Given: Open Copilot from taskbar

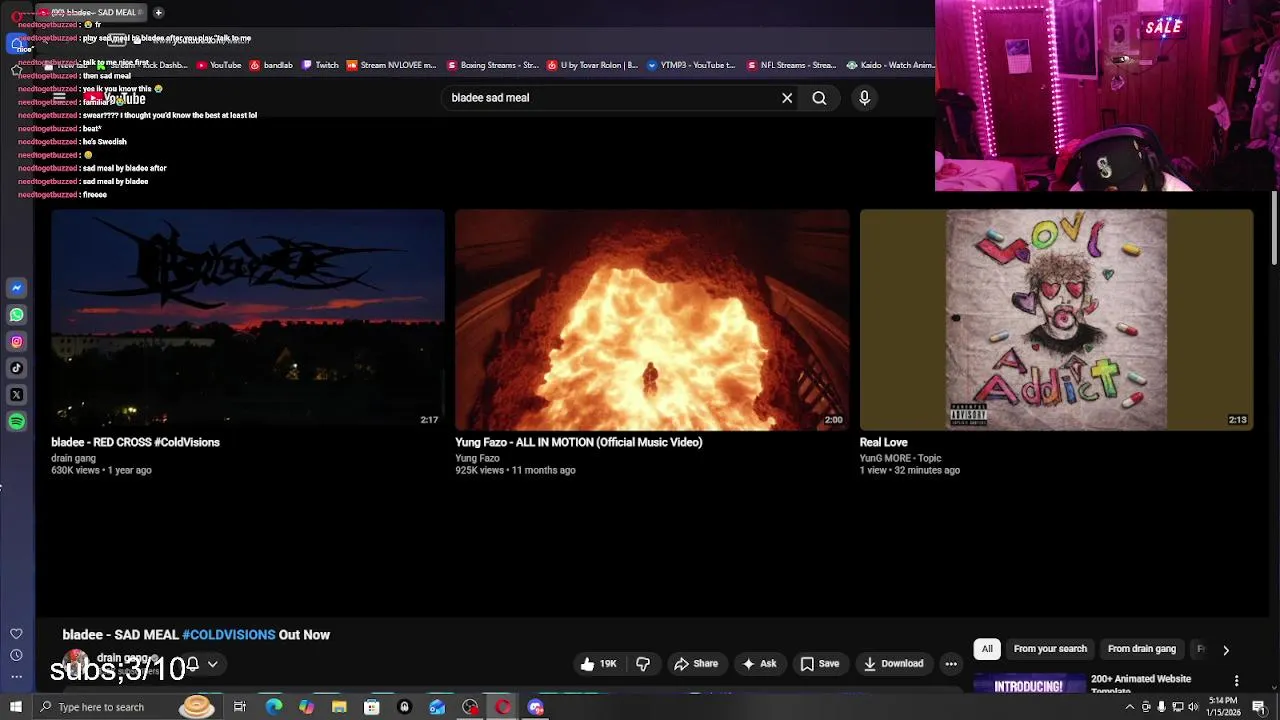Looking at the screenshot, I should pos(306,707).
